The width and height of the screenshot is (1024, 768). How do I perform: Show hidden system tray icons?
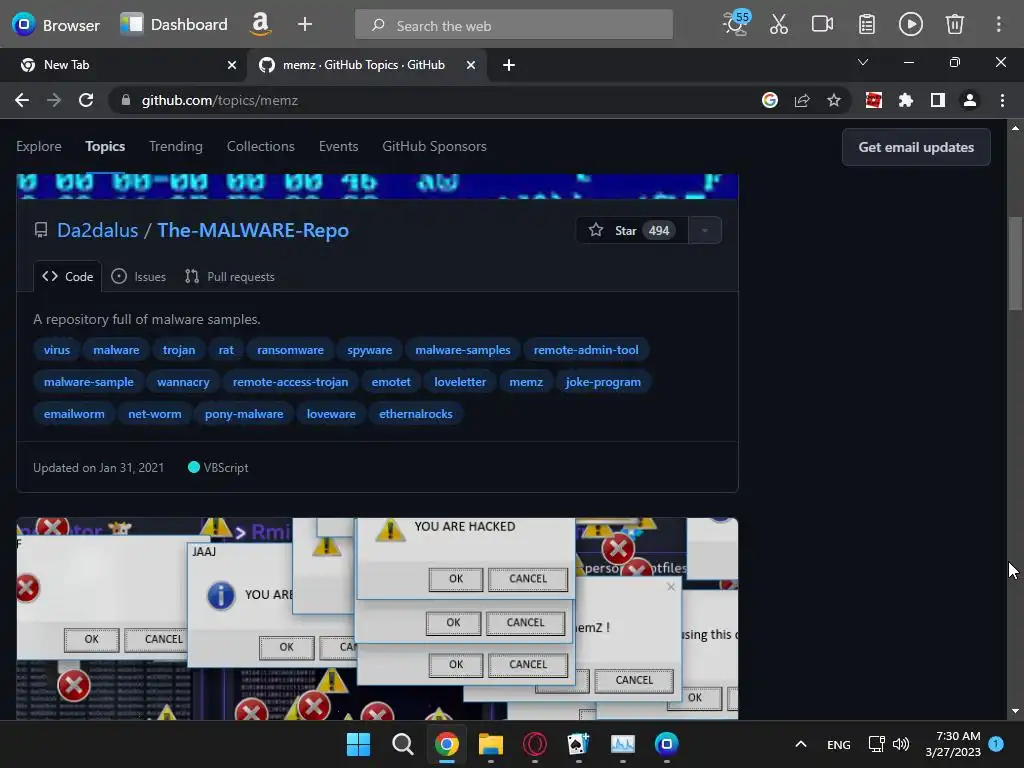(801, 744)
